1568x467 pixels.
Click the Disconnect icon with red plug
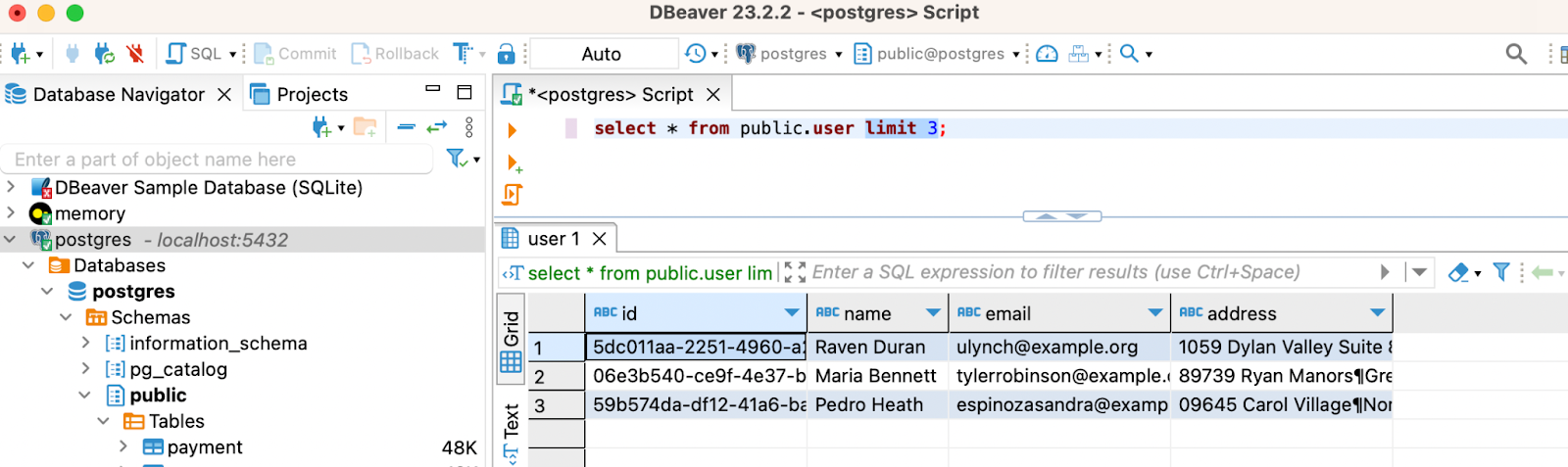[x=135, y=54]
